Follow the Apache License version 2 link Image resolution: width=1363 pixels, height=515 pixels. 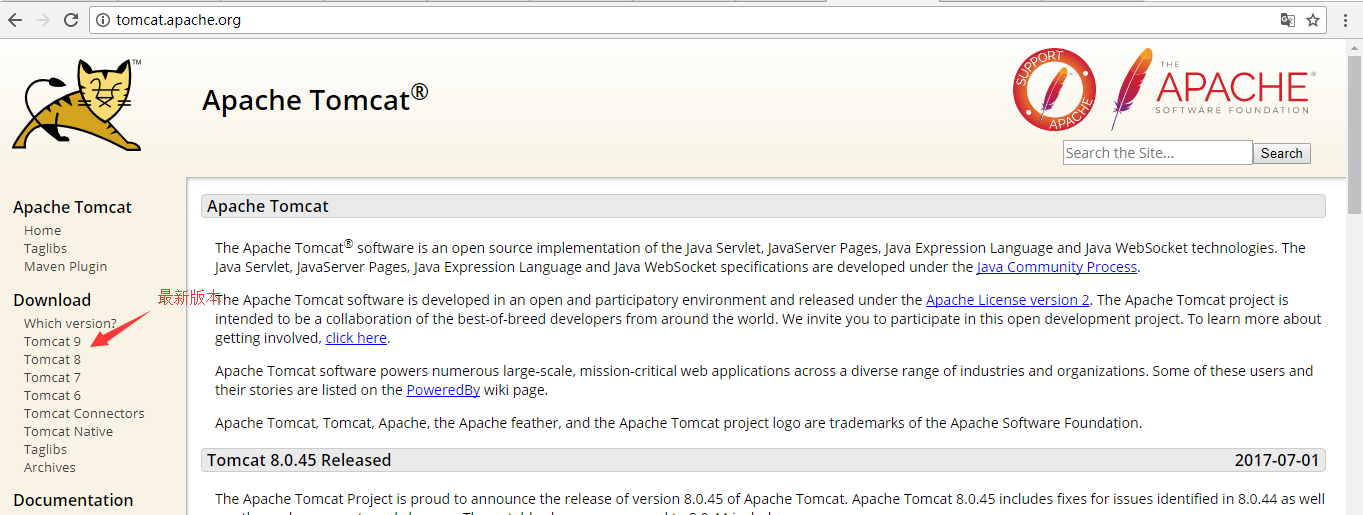pos(1008,300)
